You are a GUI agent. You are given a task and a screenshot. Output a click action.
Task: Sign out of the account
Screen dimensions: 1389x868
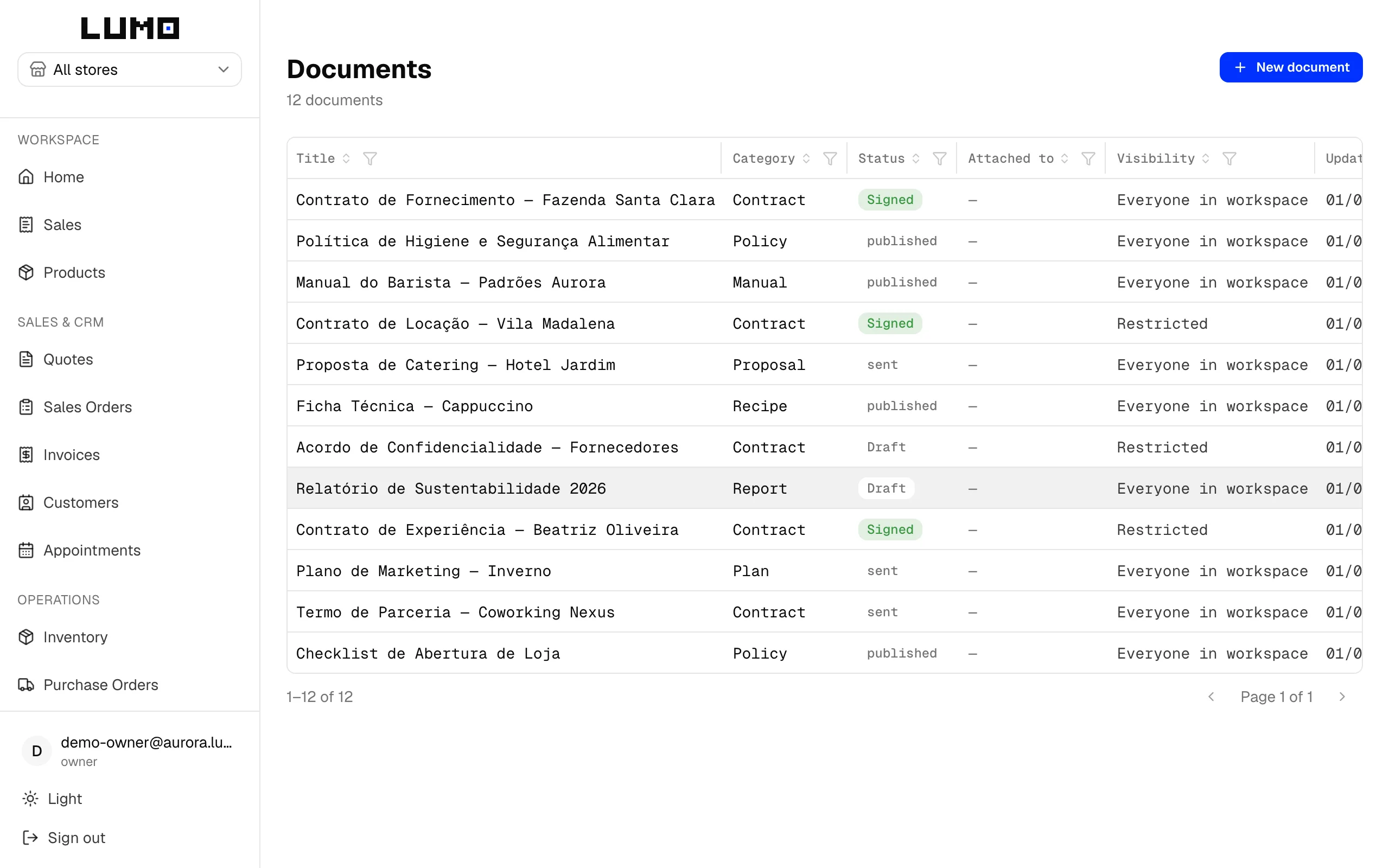(63, 838)
